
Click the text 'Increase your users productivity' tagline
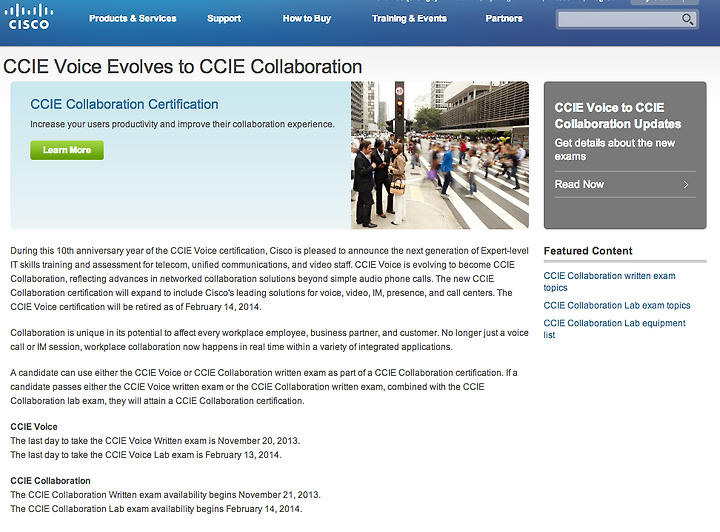(182, 124)
